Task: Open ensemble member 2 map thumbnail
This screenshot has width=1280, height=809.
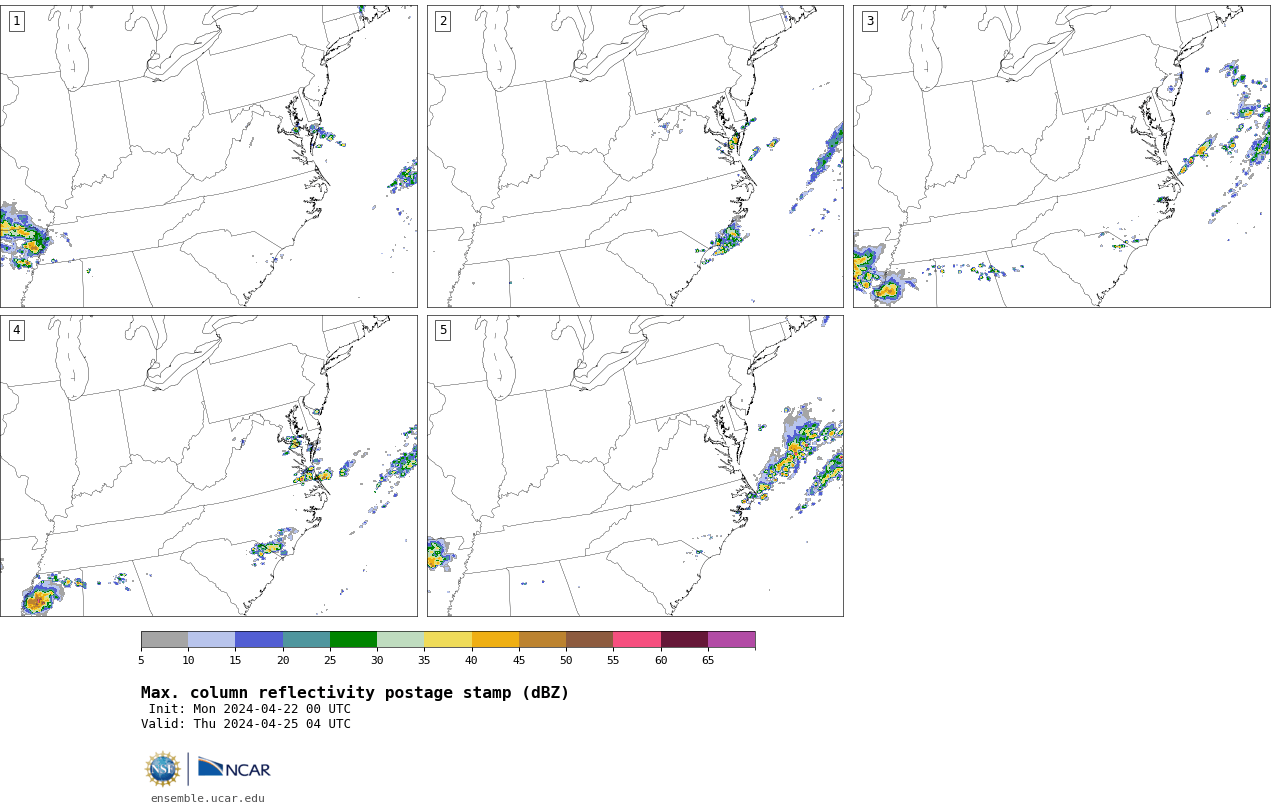Action: pos(635,156)
